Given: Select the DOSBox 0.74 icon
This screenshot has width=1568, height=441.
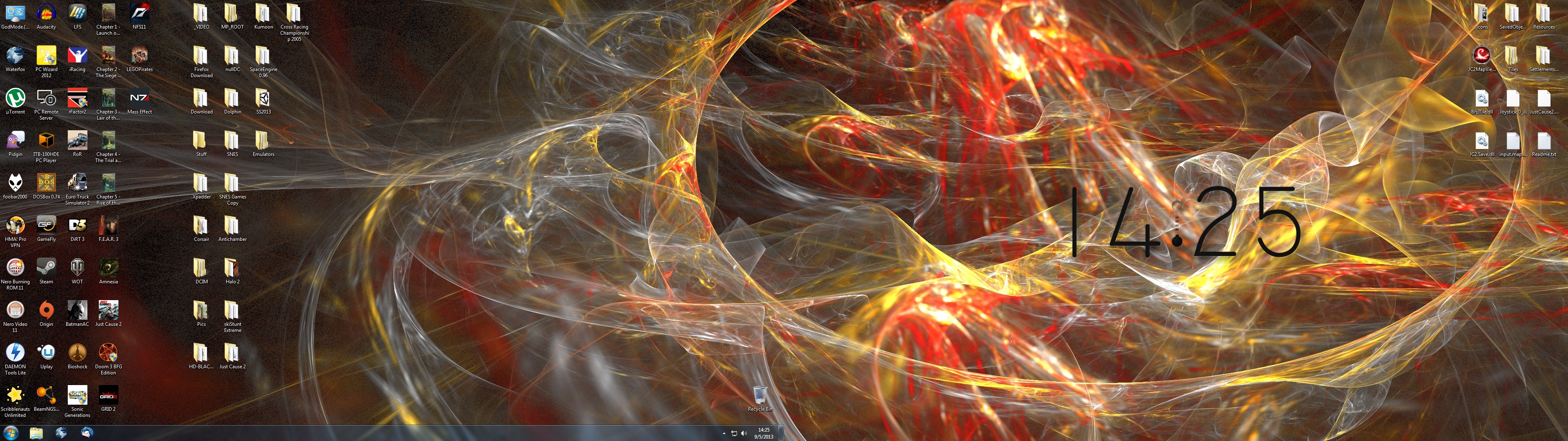Looking at the screenshot, I should point(46,183).
